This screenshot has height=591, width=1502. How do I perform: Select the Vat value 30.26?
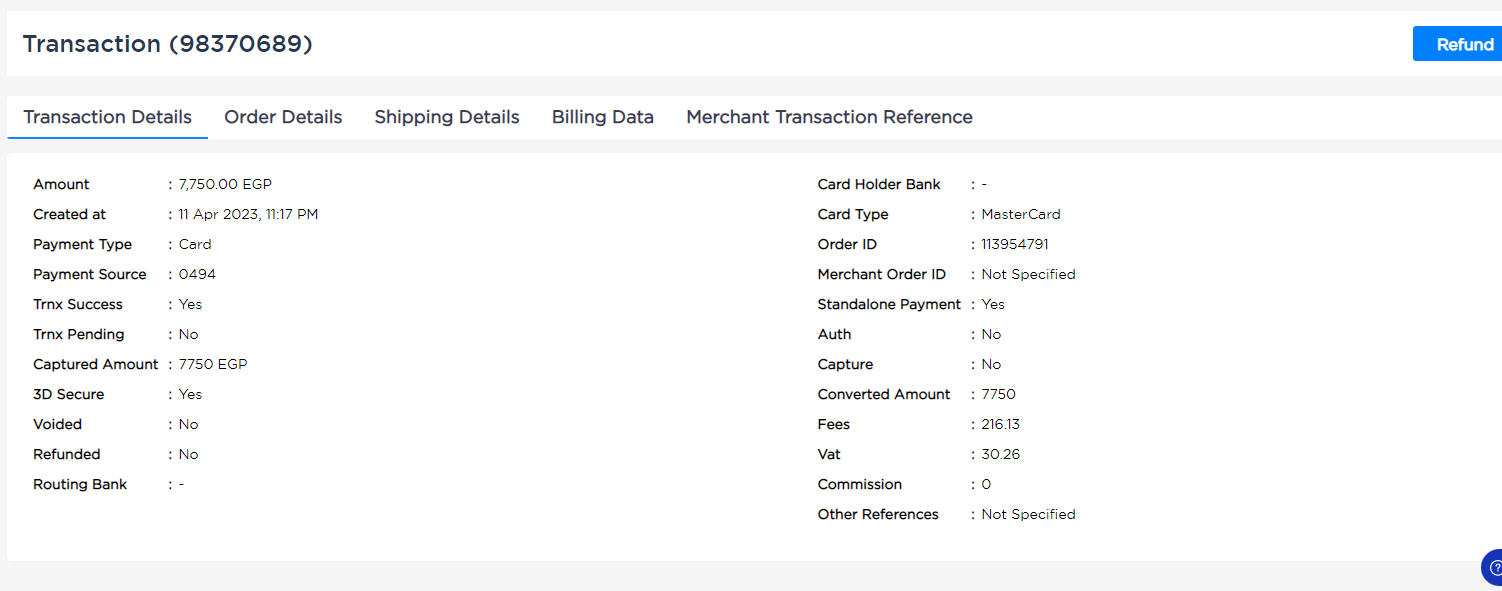pos(1001,454)
